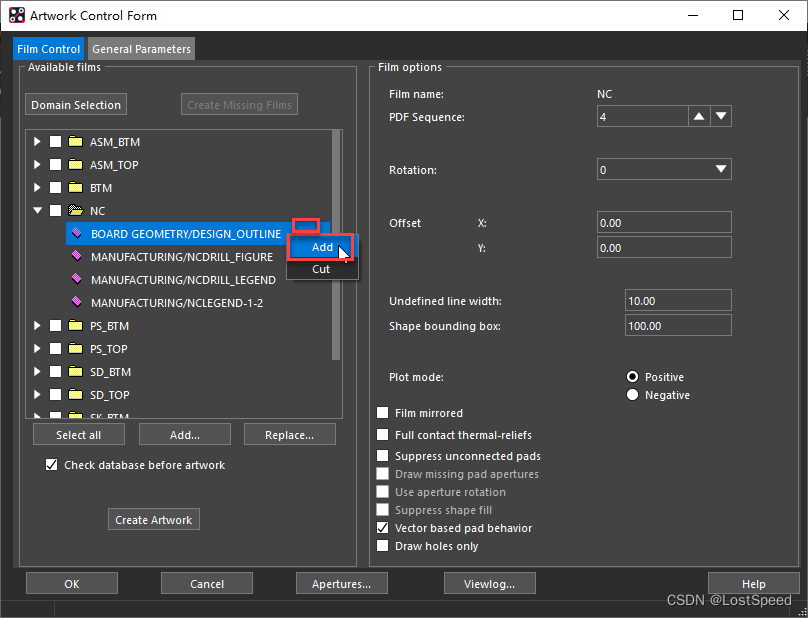Image resolution: width=808 pixels, height=618 pixels.
Task: Click the open NC folder icon
Action: tap(75, 211)
